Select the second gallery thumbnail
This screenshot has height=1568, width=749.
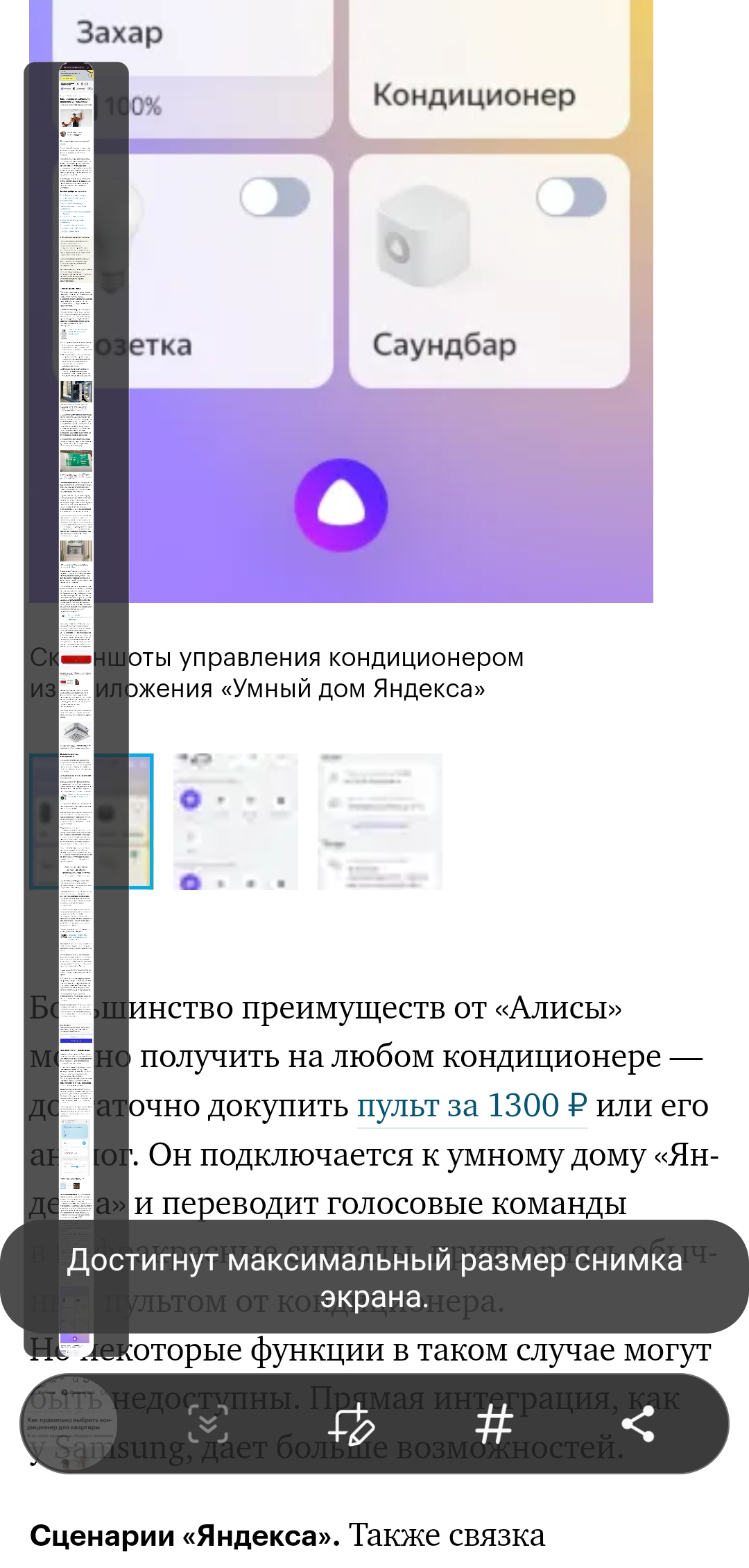pyautogui.click(x=236, y=821)
